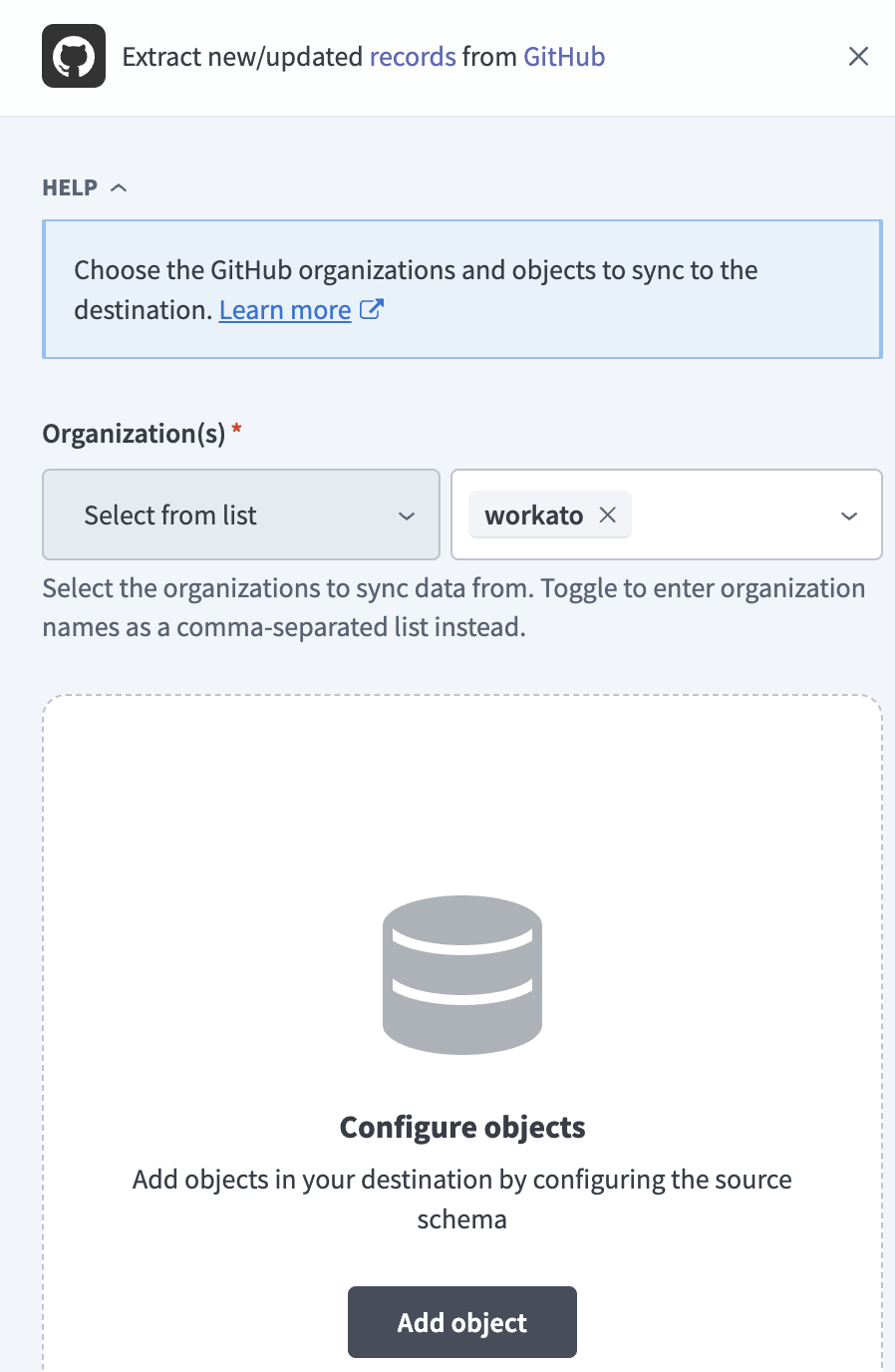This screenshot has width=895, height=1372.
Task: Click the GitHub link in header
Action: click(x=564, y=56)
